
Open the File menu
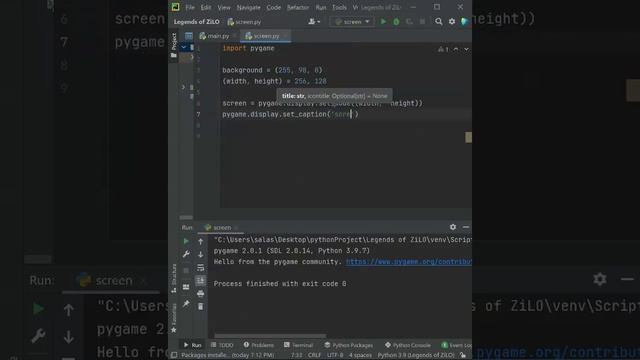[x=190, y=7]
